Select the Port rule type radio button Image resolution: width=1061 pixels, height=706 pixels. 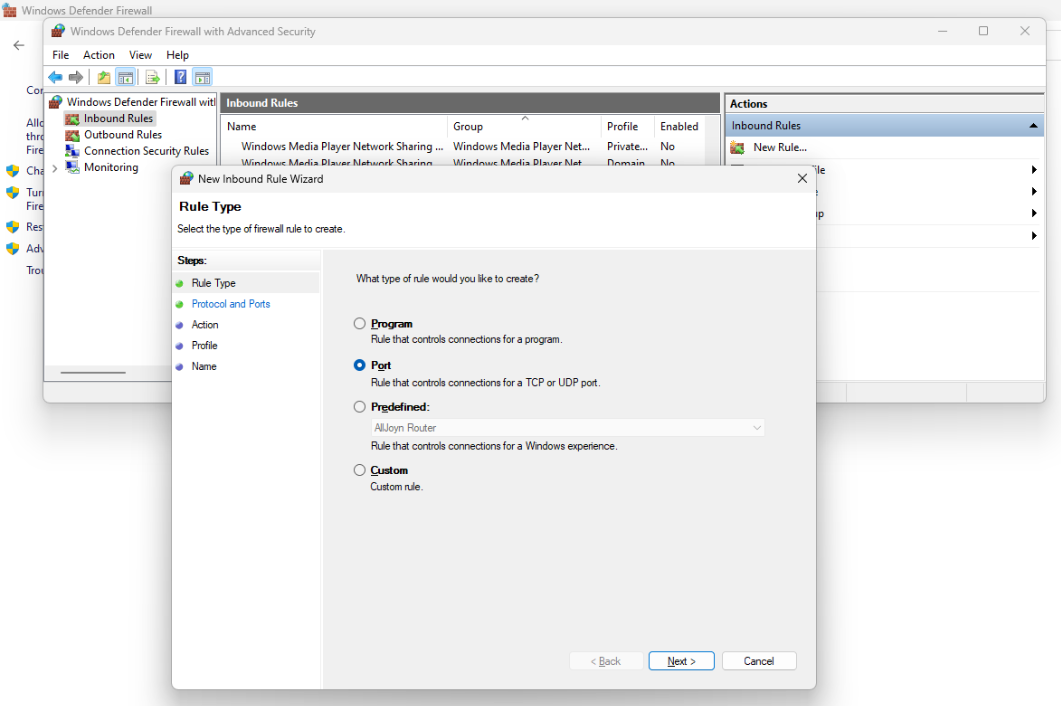[359, 365]
